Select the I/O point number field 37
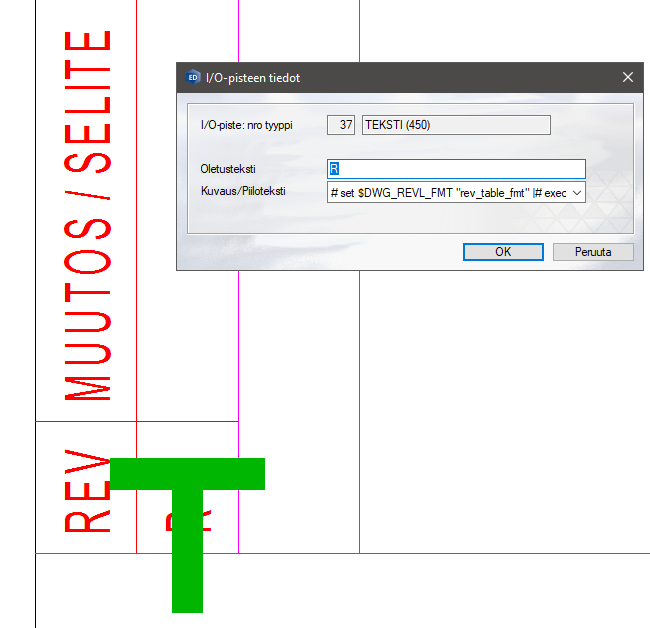The height and width of the screenshot is (628, 650). click(x=341, y=125)
